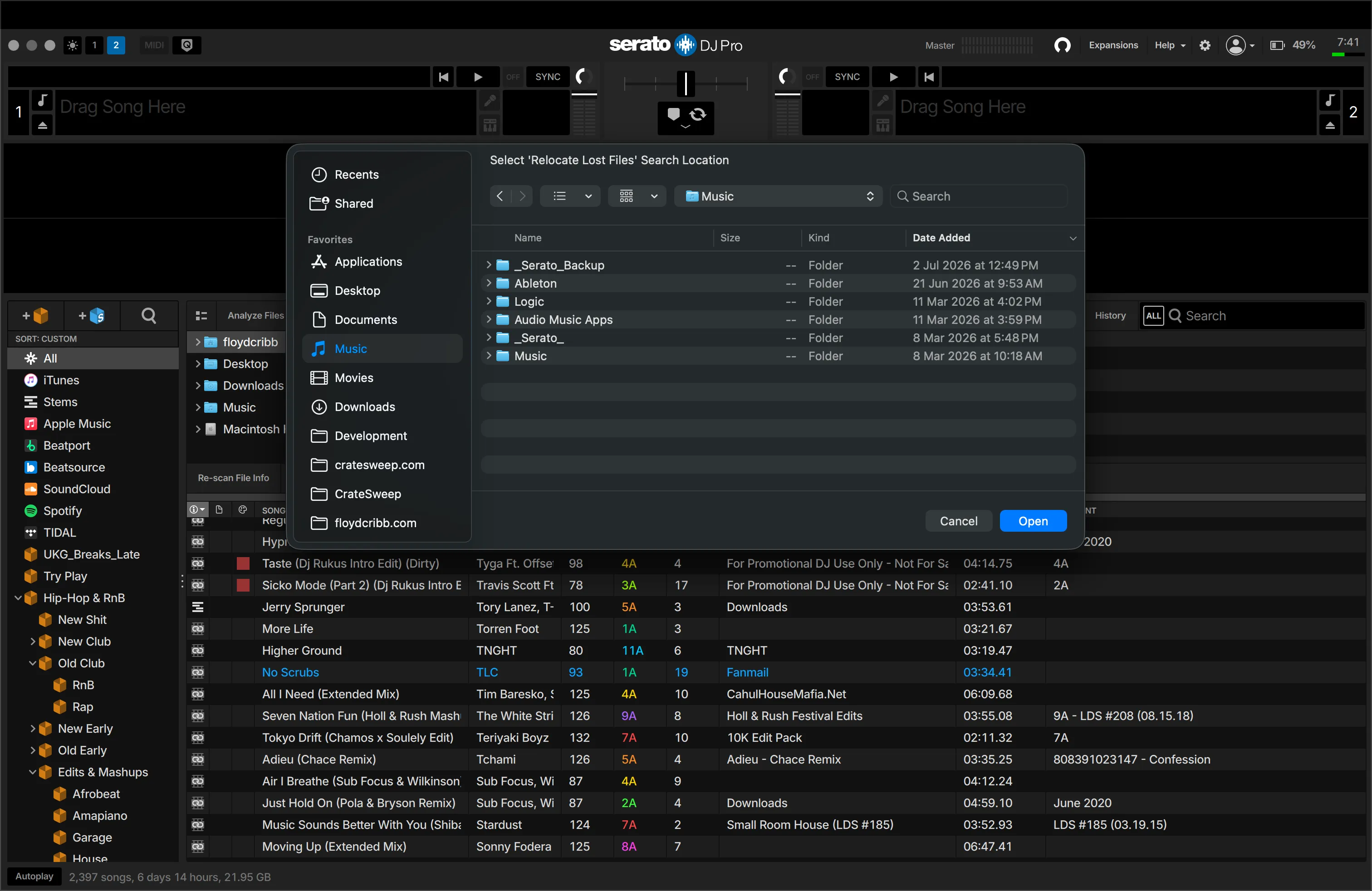Image resolution: width=1372 pixels, height=891 pixels.
Task: Toggle deck 2 sync OFF button
Action: [x=812, y=77]
